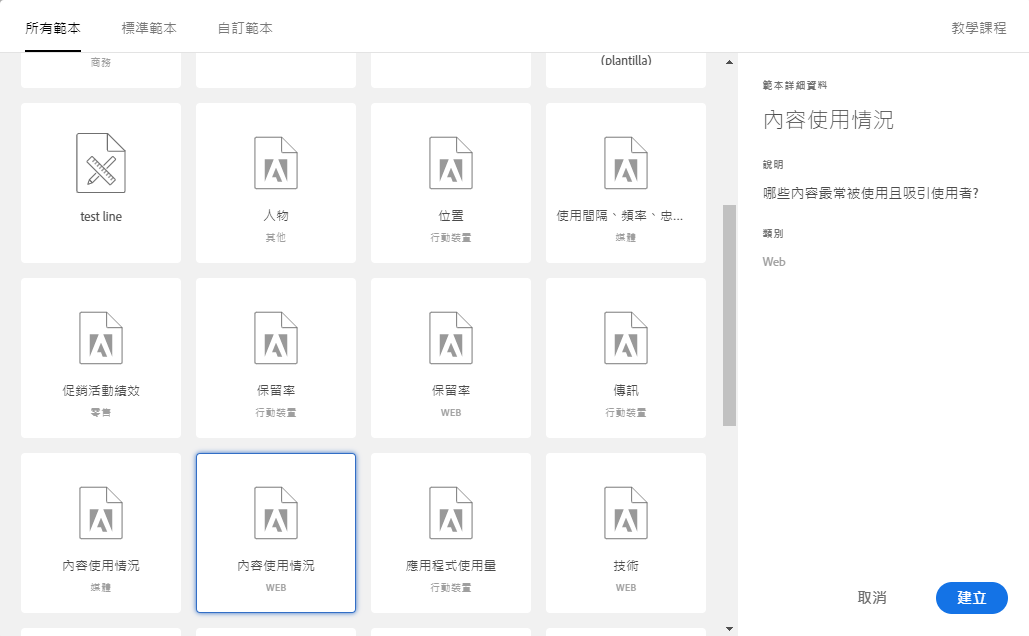Select the 人物 template icon

[x=276, y=163]
